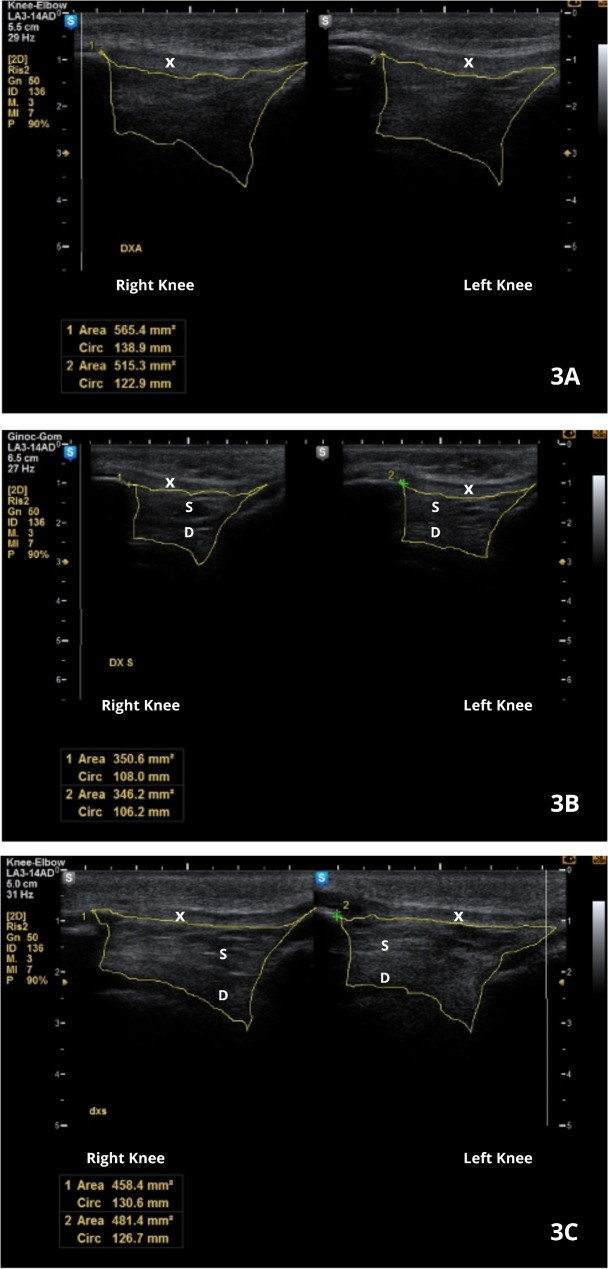This screenshot has height=1269, width=608.
Task: Click the dxs annotation in panel 3C
Action: (x=96, y=1110)
